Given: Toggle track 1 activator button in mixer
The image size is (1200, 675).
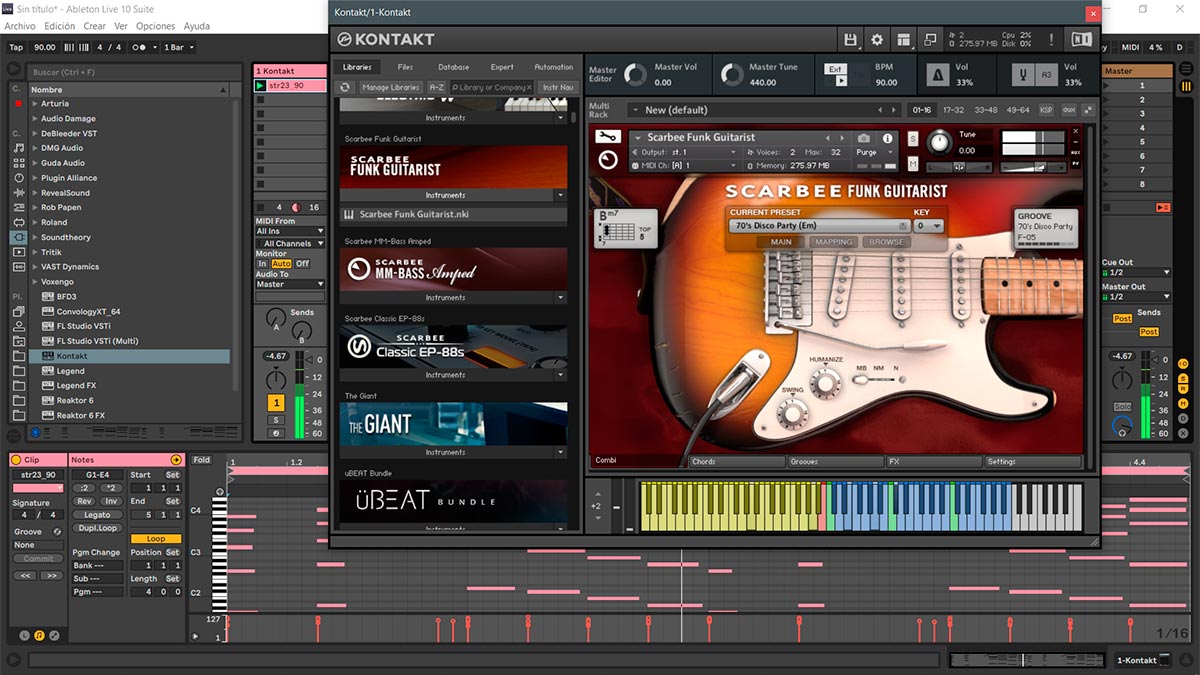Looking at the screenshot, I should 276,402.
